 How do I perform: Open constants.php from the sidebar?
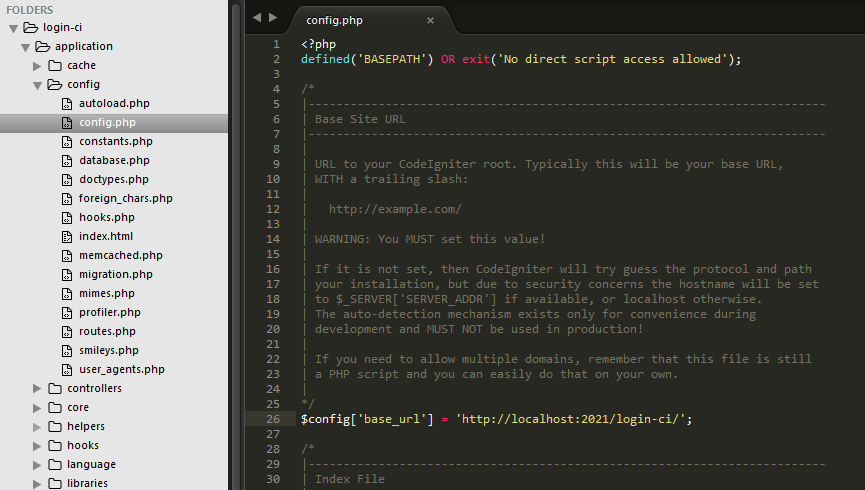coord(116,142)
